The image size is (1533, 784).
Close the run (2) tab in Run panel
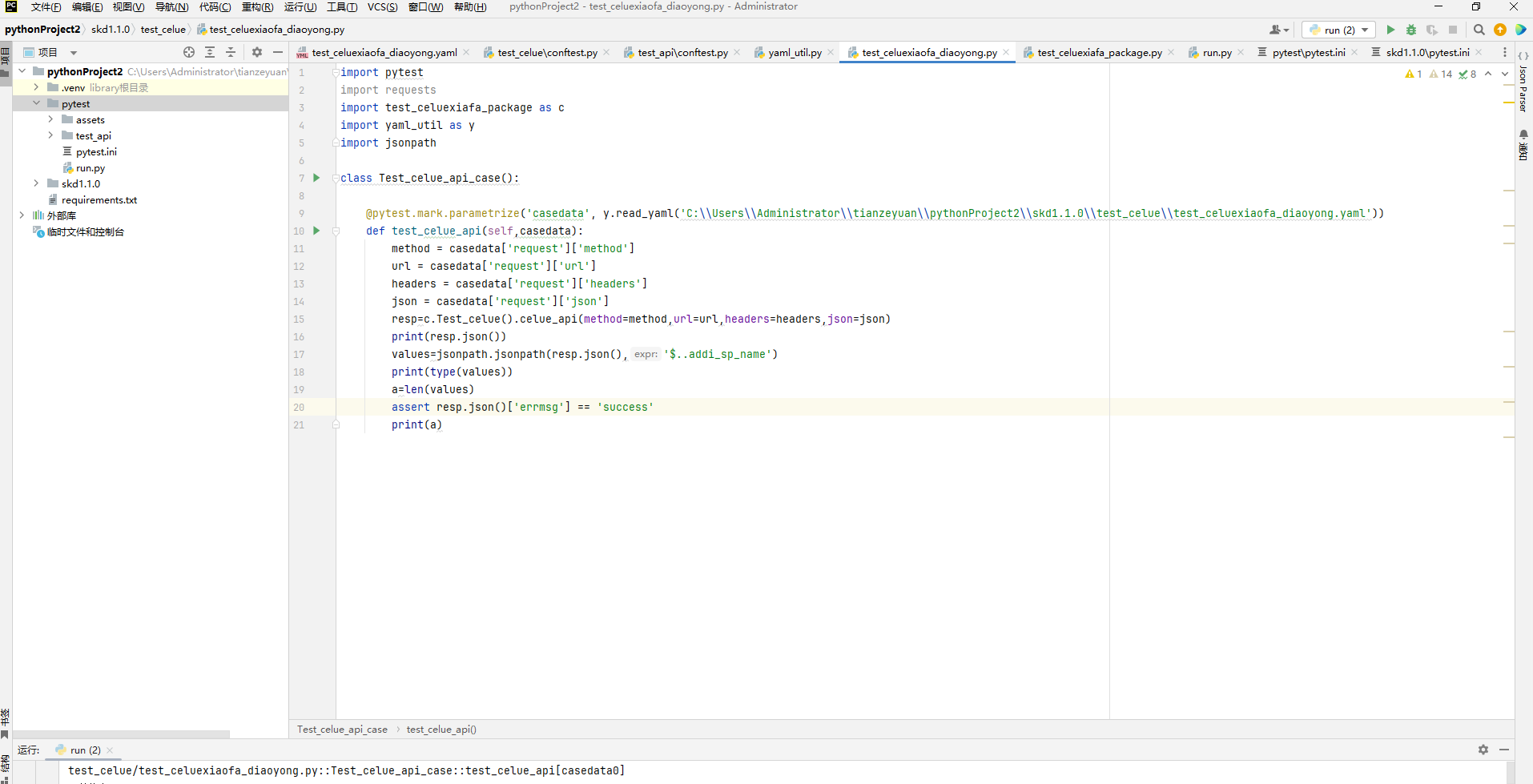tap(110, 750)
